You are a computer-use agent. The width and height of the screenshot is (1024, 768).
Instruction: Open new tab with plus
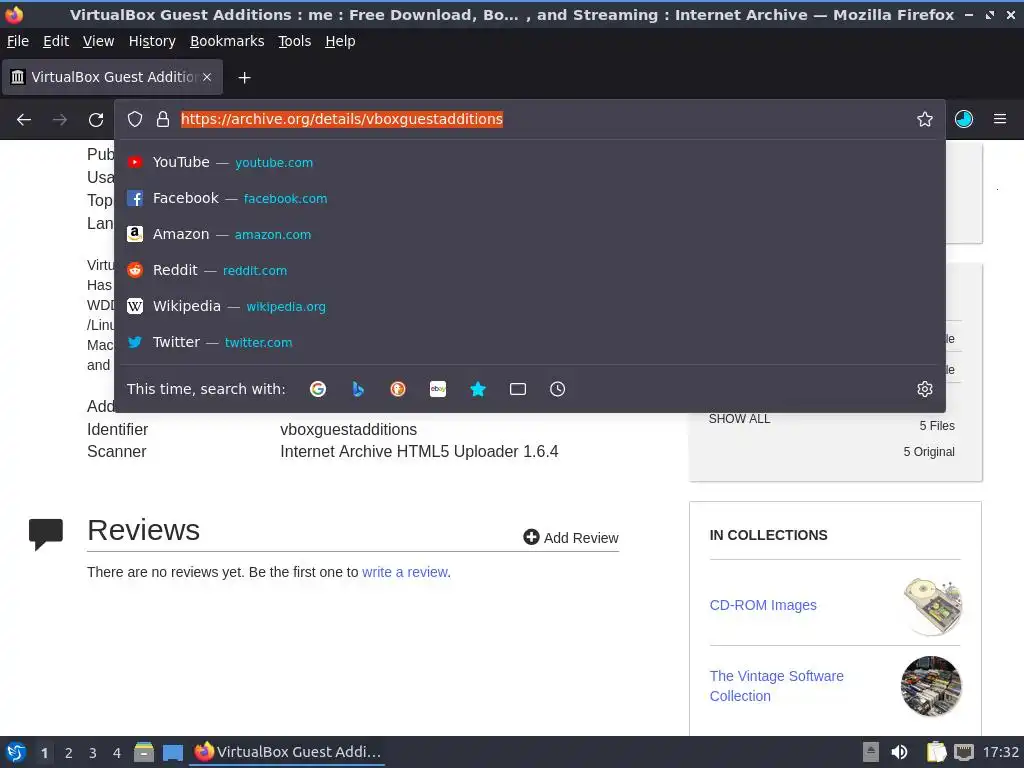(x=244, y=78)
